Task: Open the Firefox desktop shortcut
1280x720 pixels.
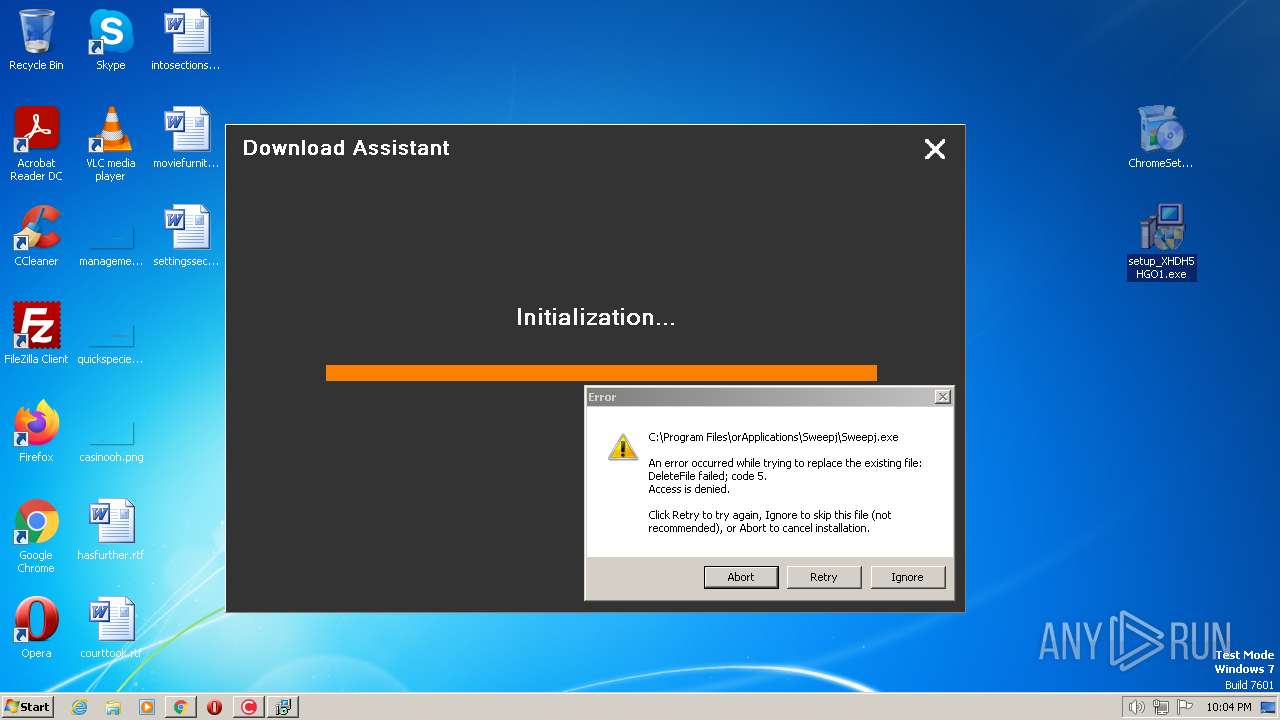Action: [36, 432]
